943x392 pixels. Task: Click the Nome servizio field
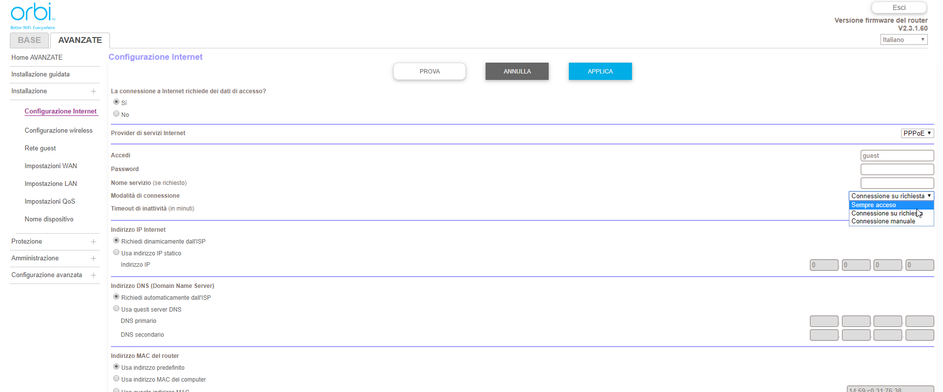coord(897,183)
